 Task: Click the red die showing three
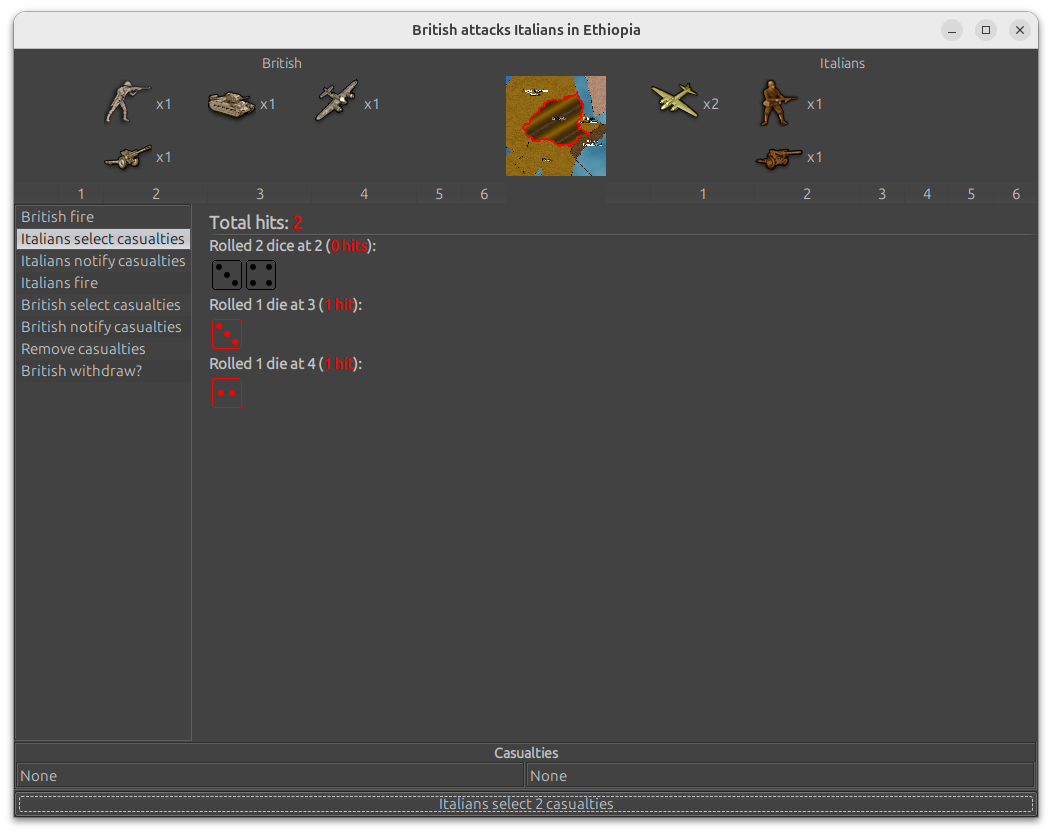pos(226,335)
